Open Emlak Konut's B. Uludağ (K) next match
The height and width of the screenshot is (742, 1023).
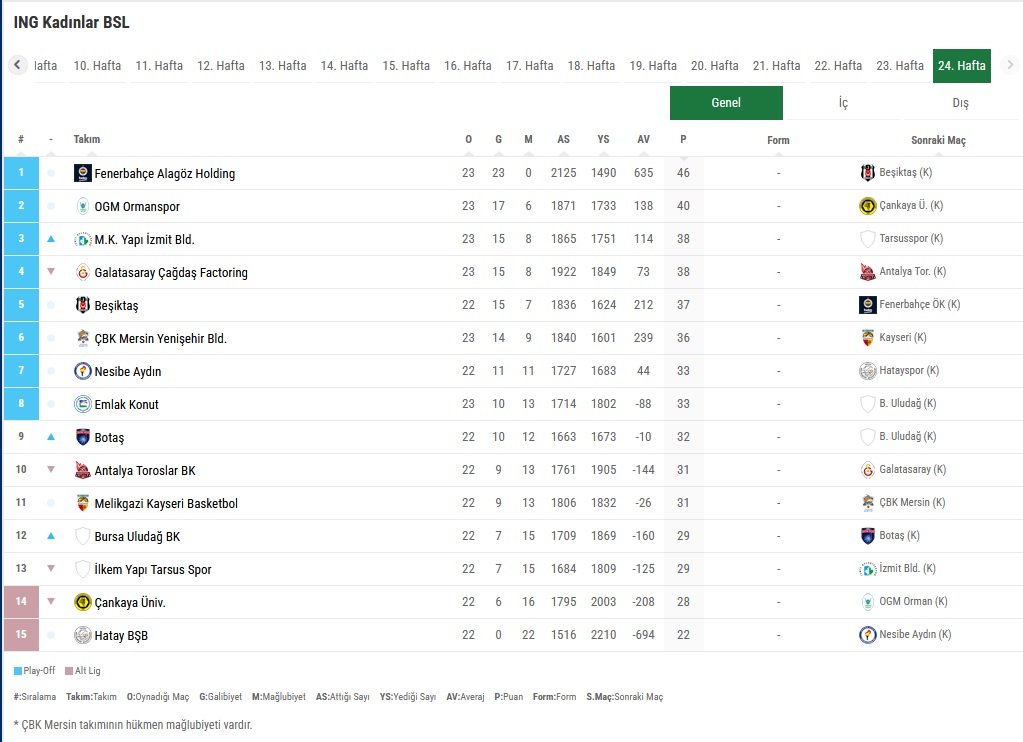[908, 403]
